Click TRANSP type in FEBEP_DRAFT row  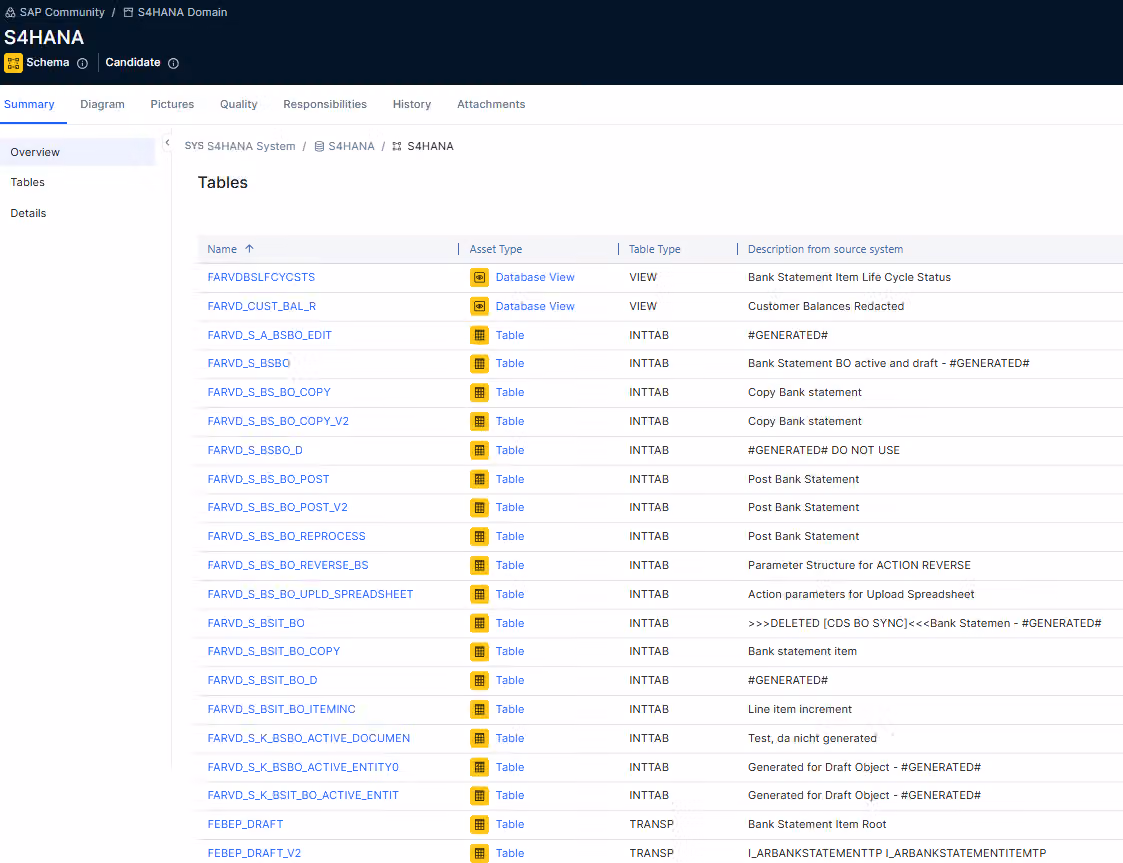pyautogui.click(x=651, y=824)
